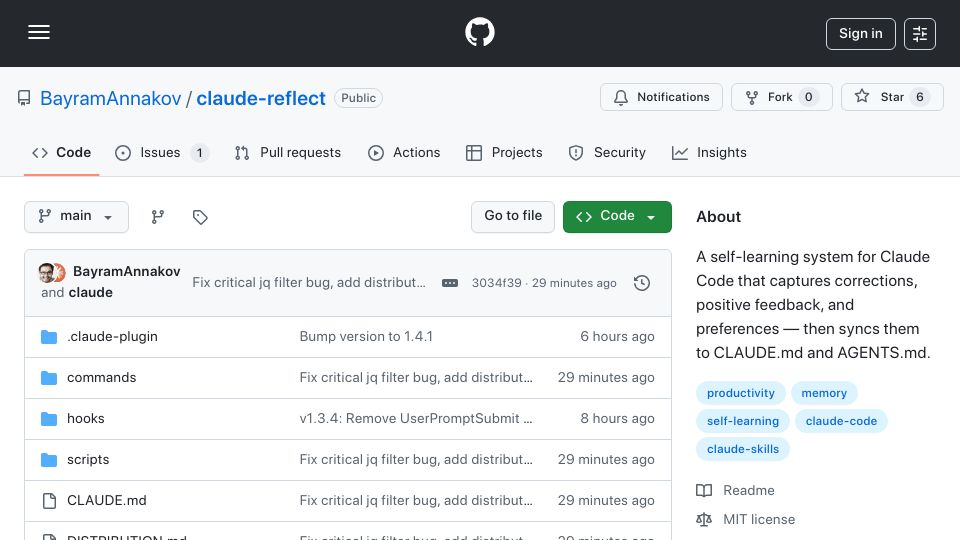Open the commands folder
The image size is (960, 540).
pos(102,378)
